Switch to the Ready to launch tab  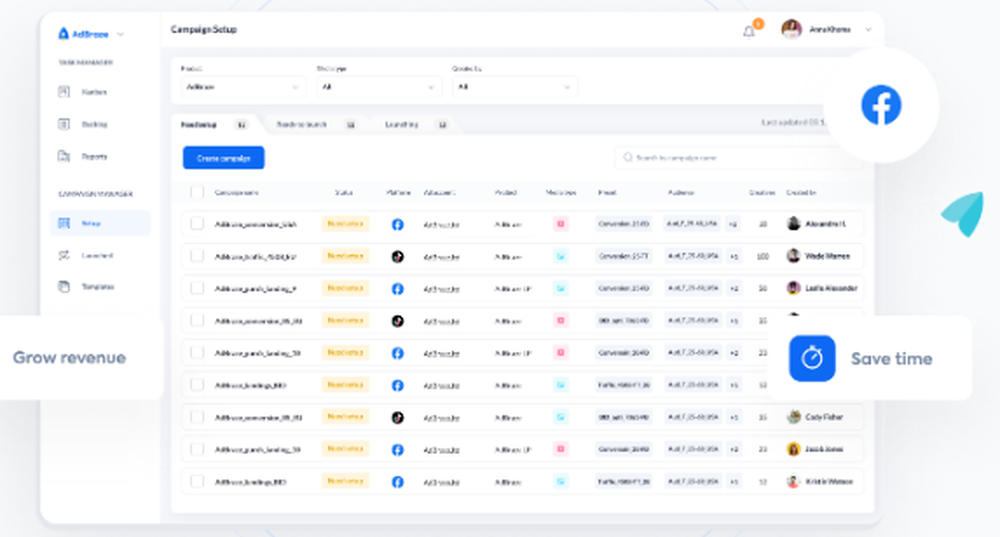click(x=316, y=124)
